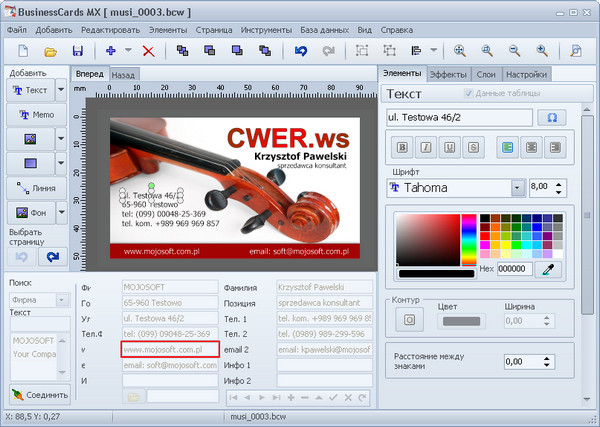The image size is (600, 427).
Task: Open the Tahoma font dropdown
Action: (x=517, y=187)
